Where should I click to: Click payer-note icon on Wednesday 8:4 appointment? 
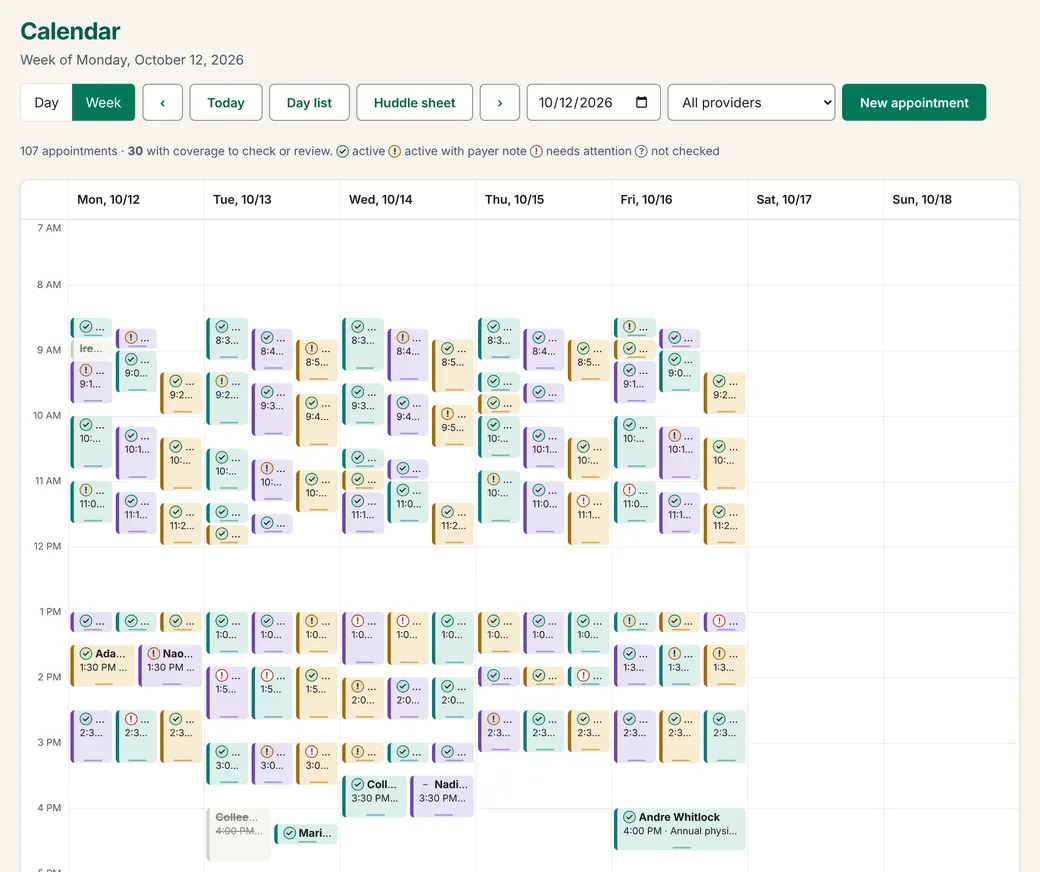click(x=403, y=338)
